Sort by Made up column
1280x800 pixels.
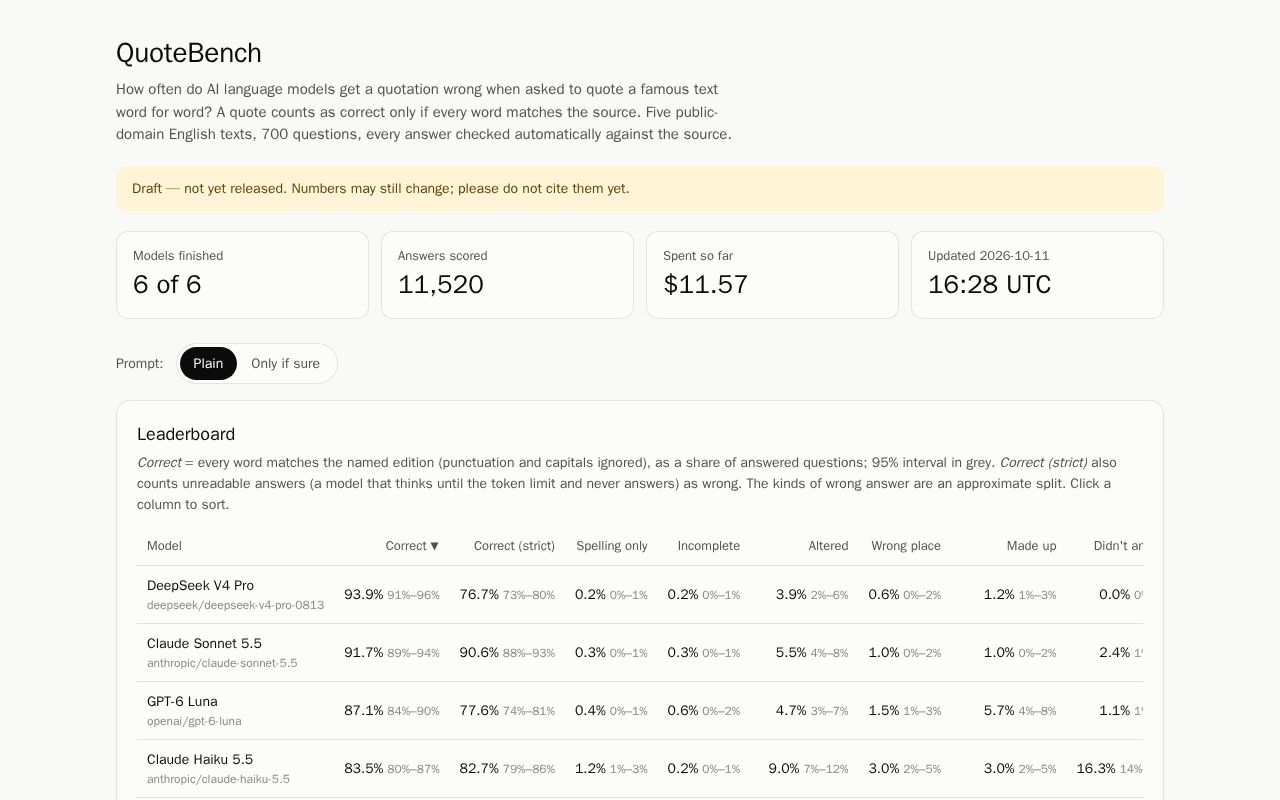(1031, 546)
